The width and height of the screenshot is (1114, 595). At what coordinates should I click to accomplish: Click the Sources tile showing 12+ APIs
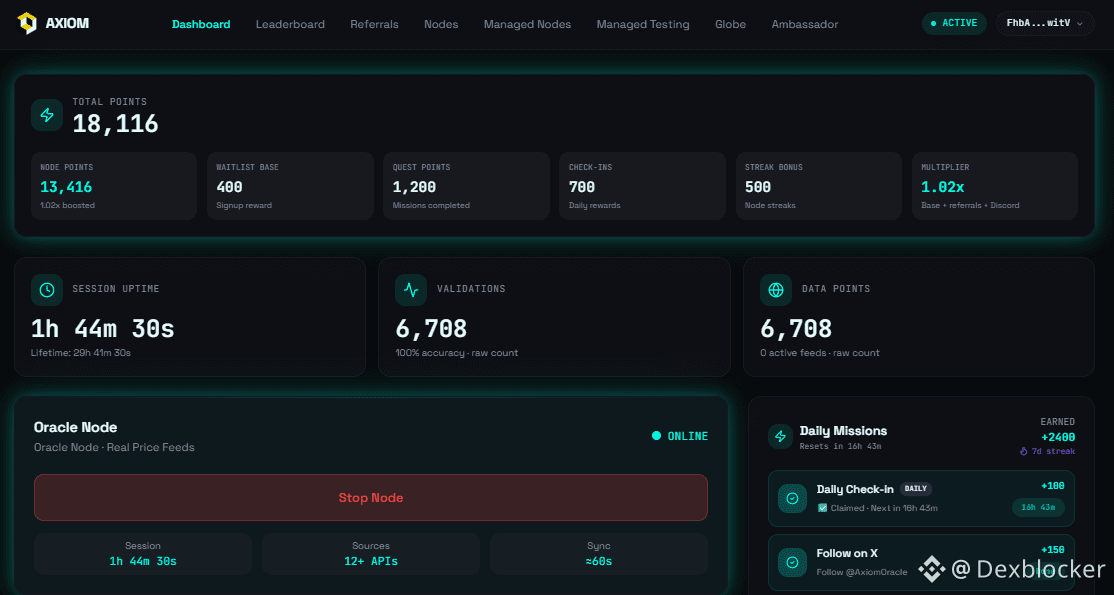pos(371,554)
